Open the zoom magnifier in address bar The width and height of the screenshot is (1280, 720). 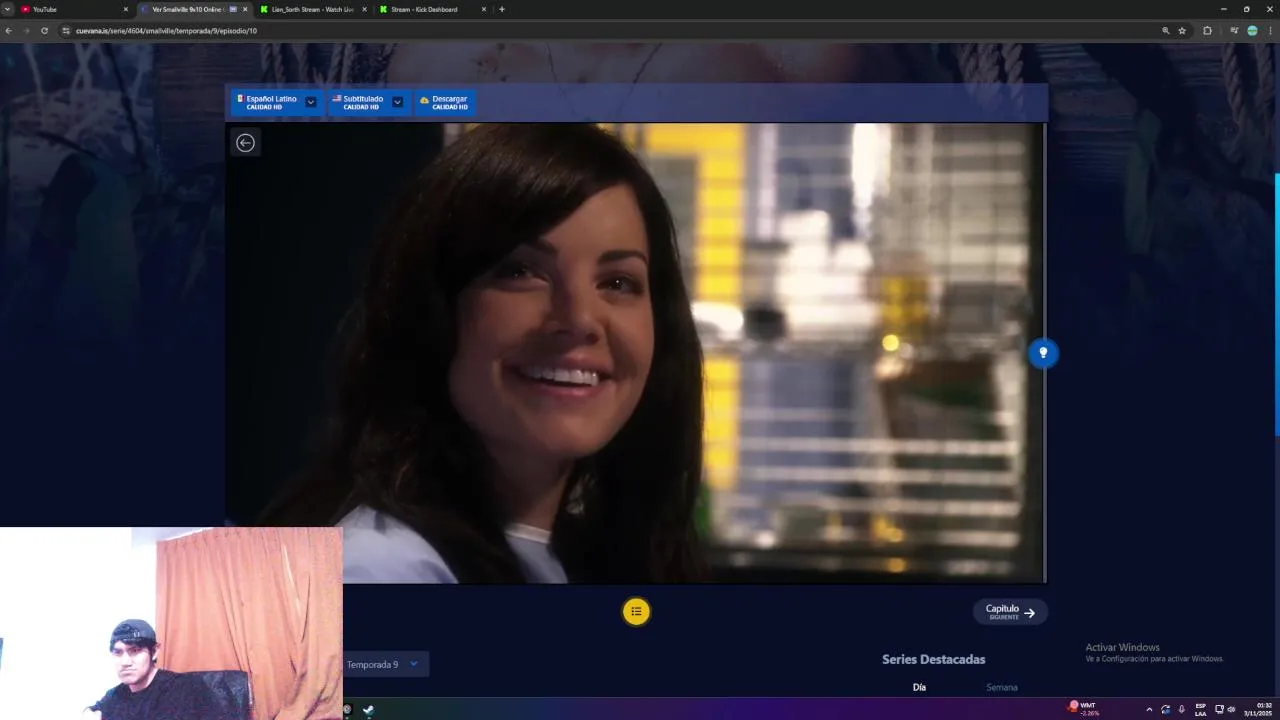click(x=1165, y=31)
